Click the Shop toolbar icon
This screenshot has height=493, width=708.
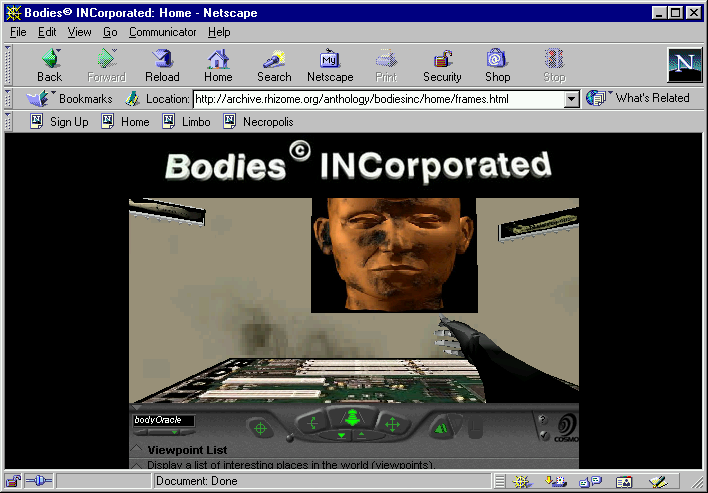[498, 59]
